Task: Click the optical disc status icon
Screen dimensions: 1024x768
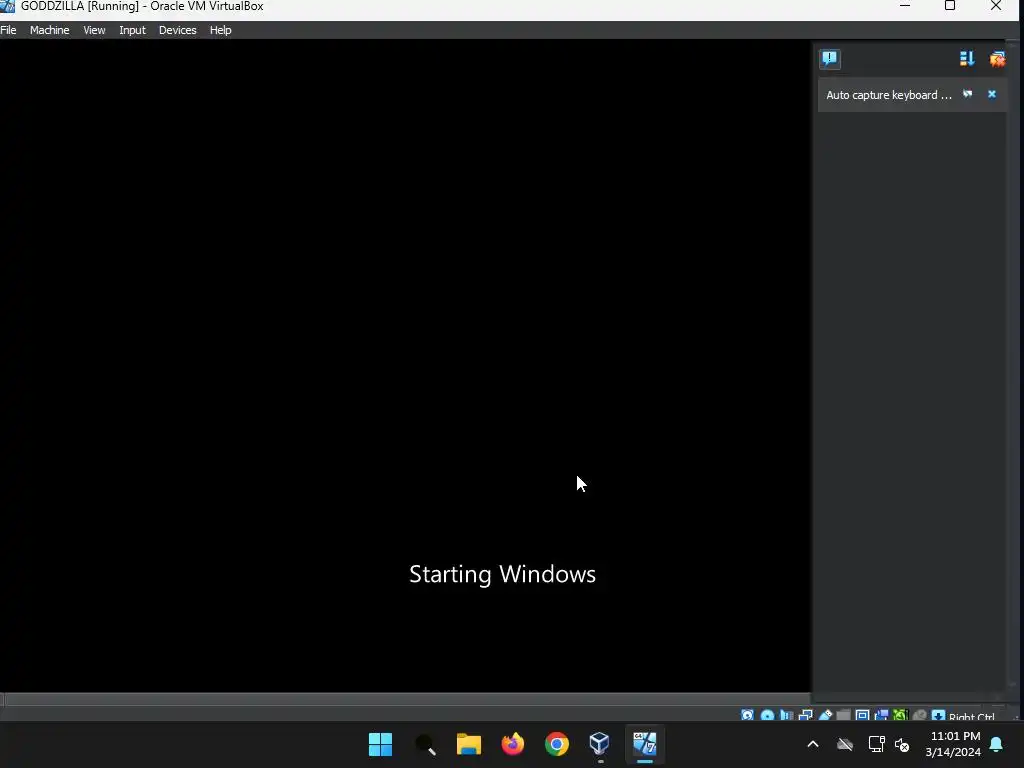Action: pyautogui.click(x=767, y=716)
